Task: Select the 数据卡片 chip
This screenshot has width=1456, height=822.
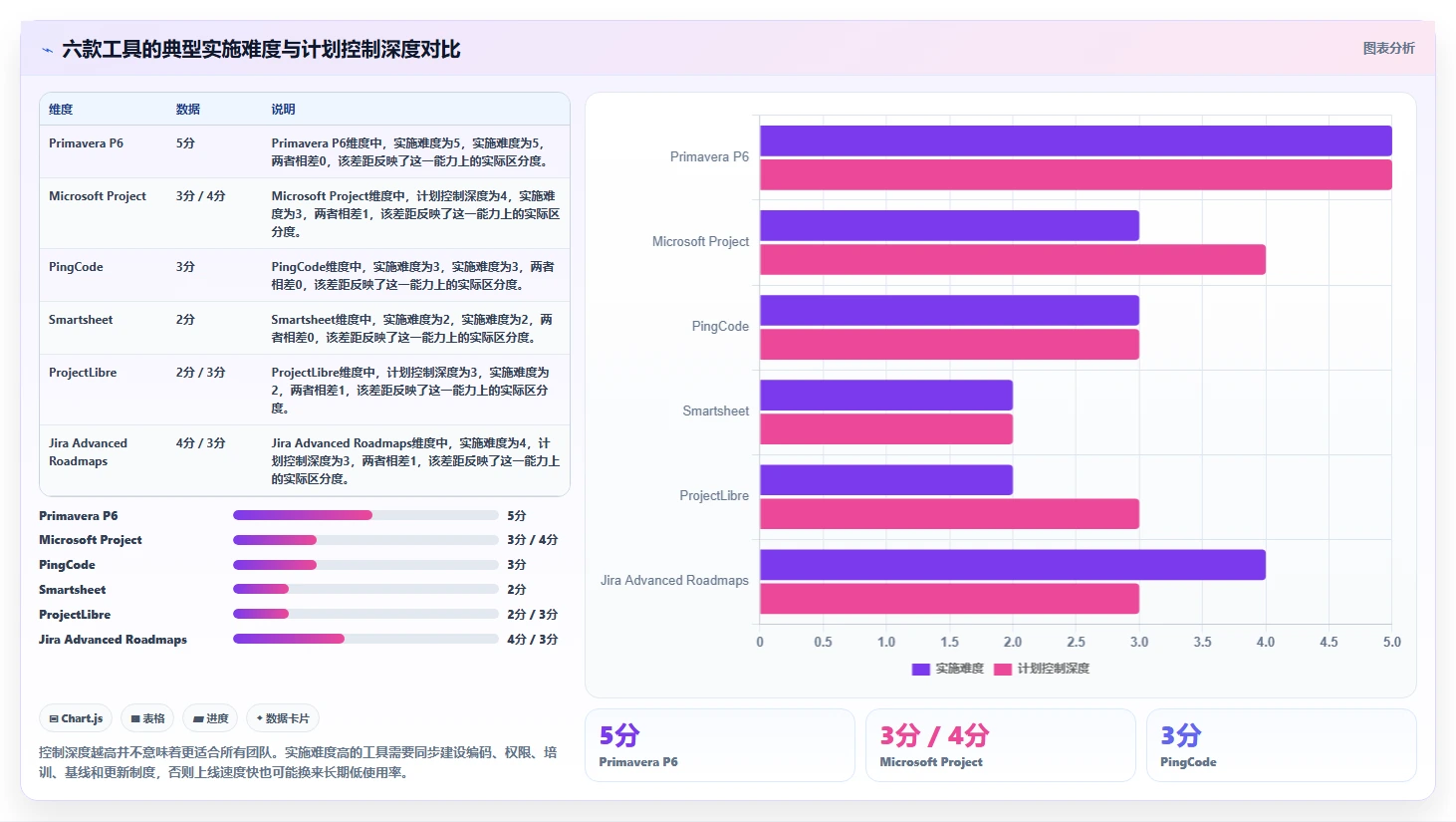Action: [283, 718]
